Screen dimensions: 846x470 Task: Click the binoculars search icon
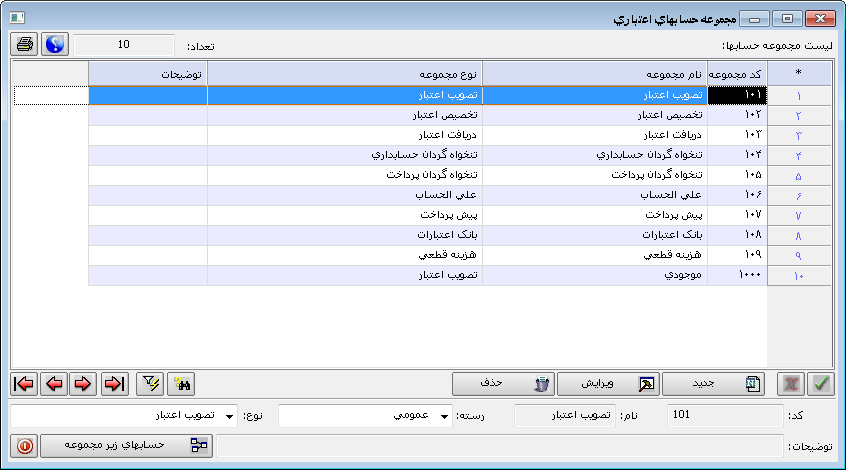coord(182,384)
